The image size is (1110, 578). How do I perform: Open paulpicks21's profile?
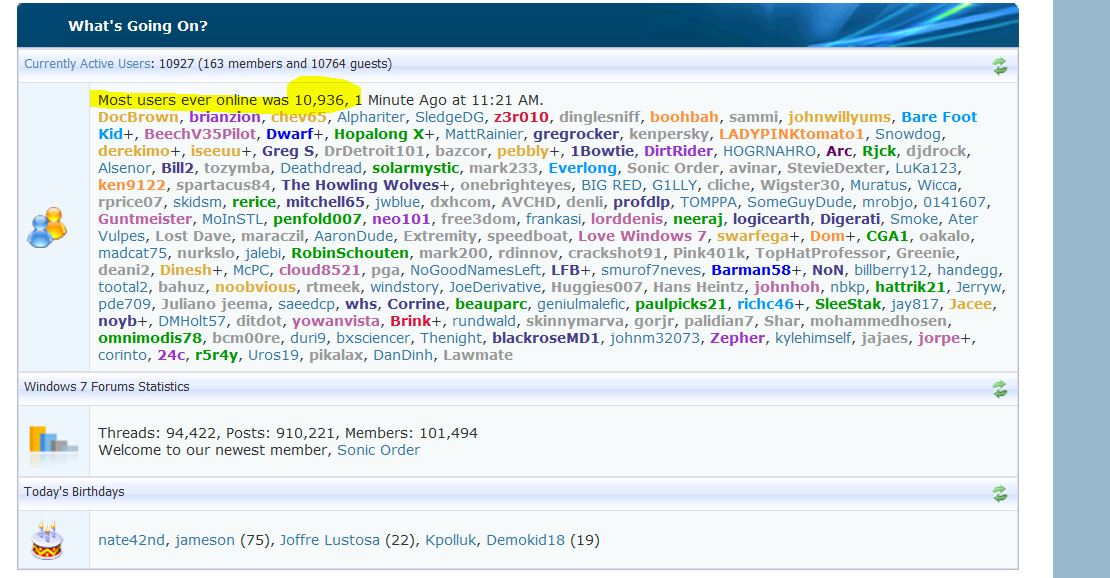[681, 304]
